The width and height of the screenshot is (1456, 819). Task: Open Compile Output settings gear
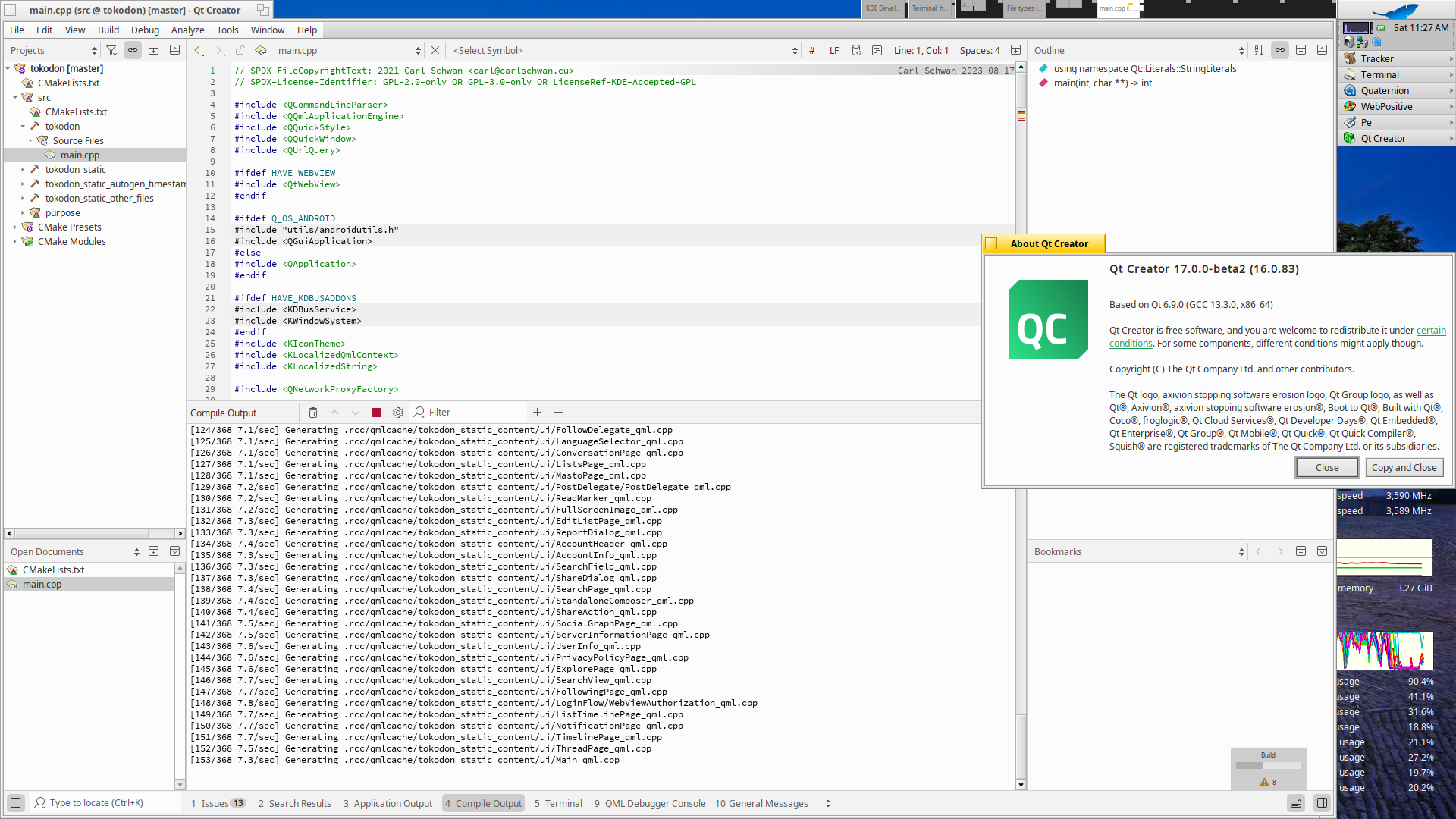398,413
